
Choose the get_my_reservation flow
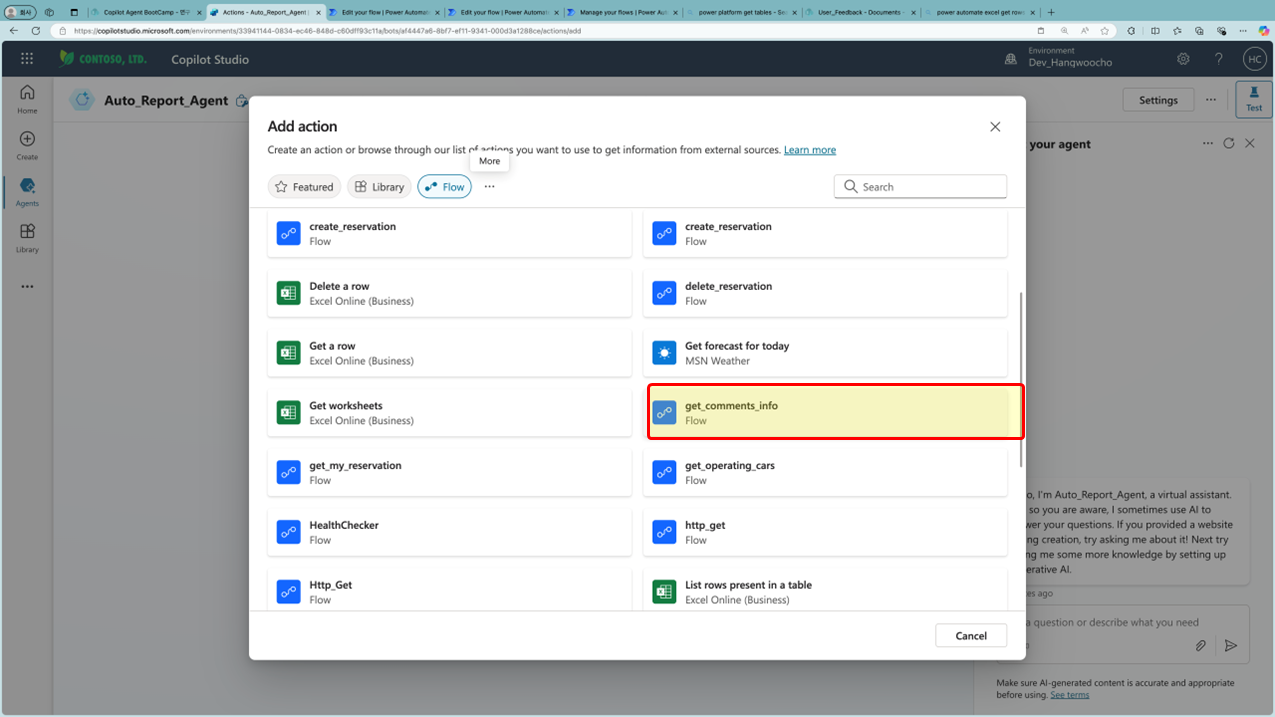[449, 473]
